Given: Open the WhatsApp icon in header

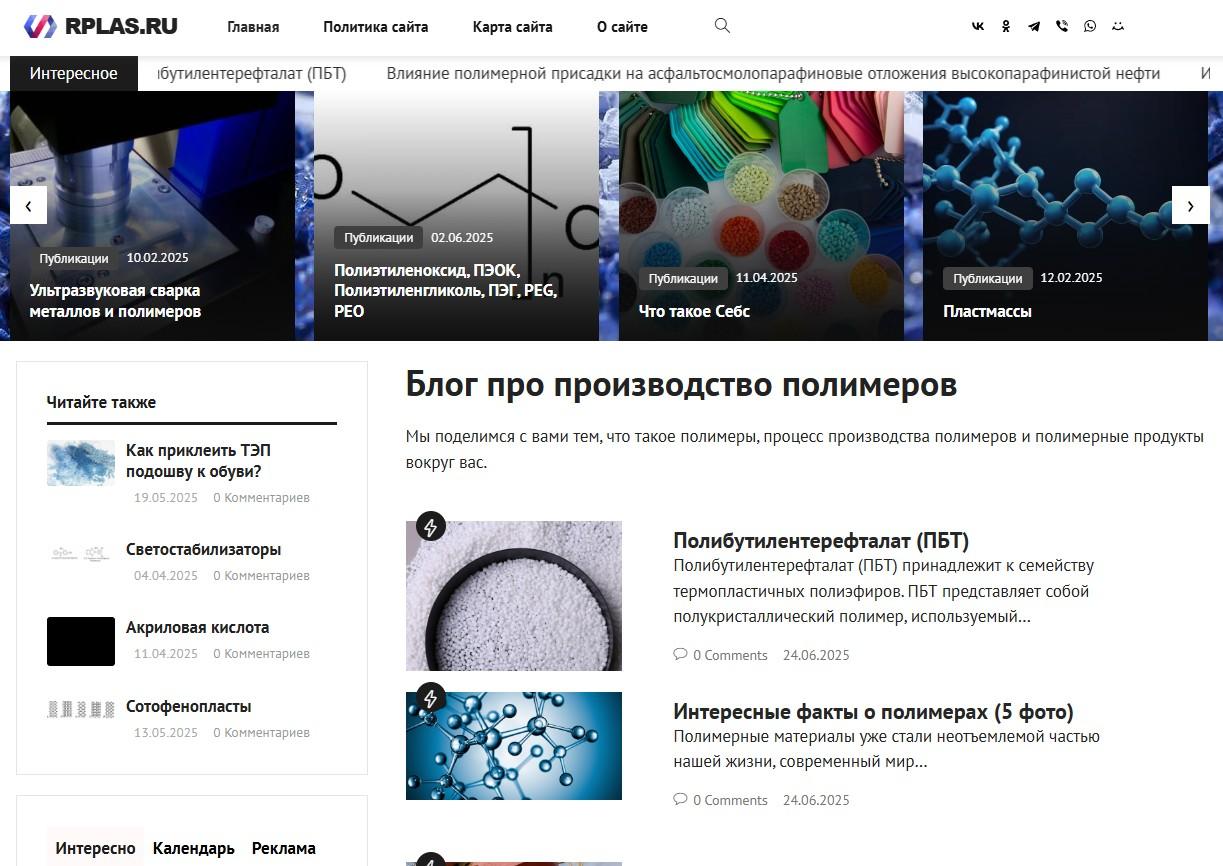Looking at the screenshot, I should (1090, 27).
